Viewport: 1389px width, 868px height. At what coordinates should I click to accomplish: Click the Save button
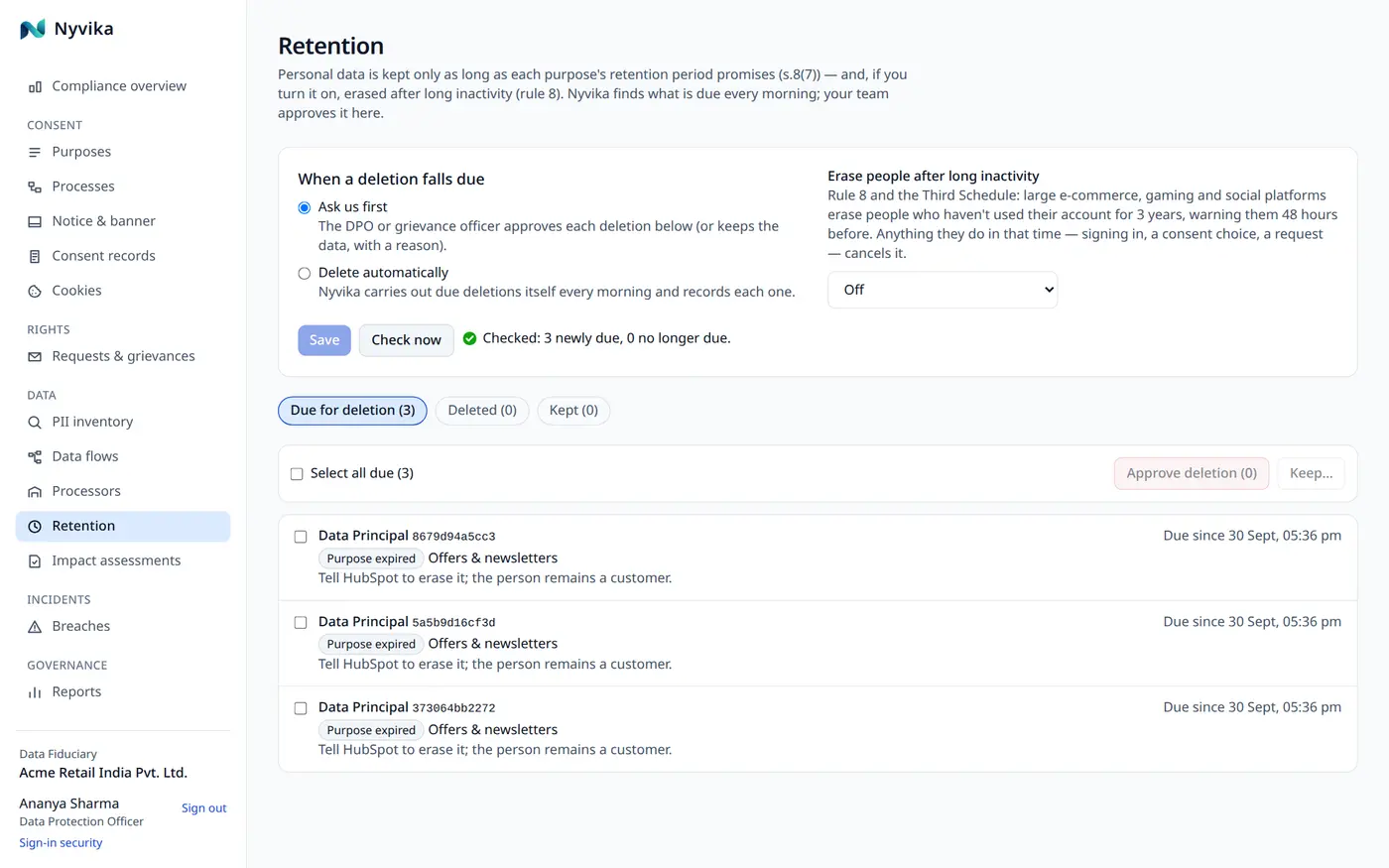(x=324, y=340)
